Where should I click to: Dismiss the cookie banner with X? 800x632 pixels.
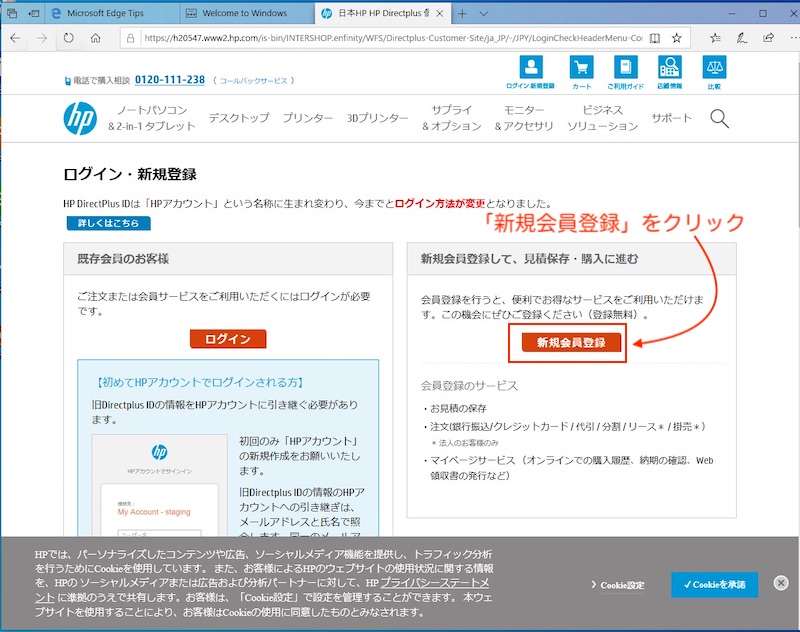coord(781,583)
